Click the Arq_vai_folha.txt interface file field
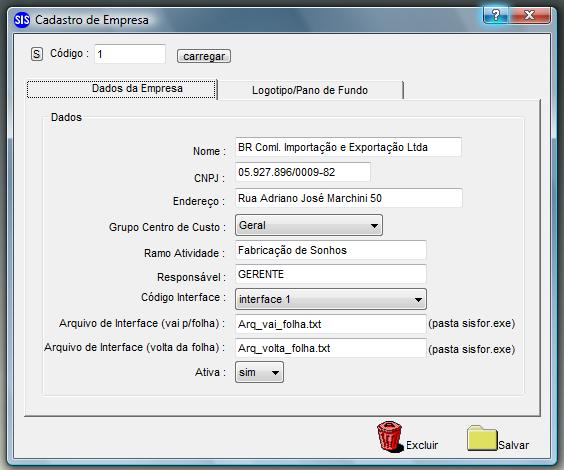564x470 pixels. pyautogui.click(x=331, y=324)
